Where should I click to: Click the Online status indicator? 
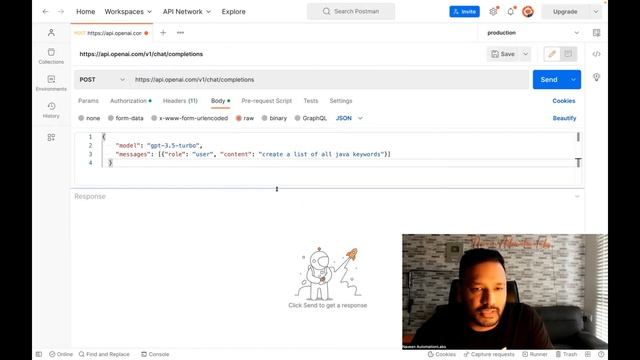coord(61,354)
